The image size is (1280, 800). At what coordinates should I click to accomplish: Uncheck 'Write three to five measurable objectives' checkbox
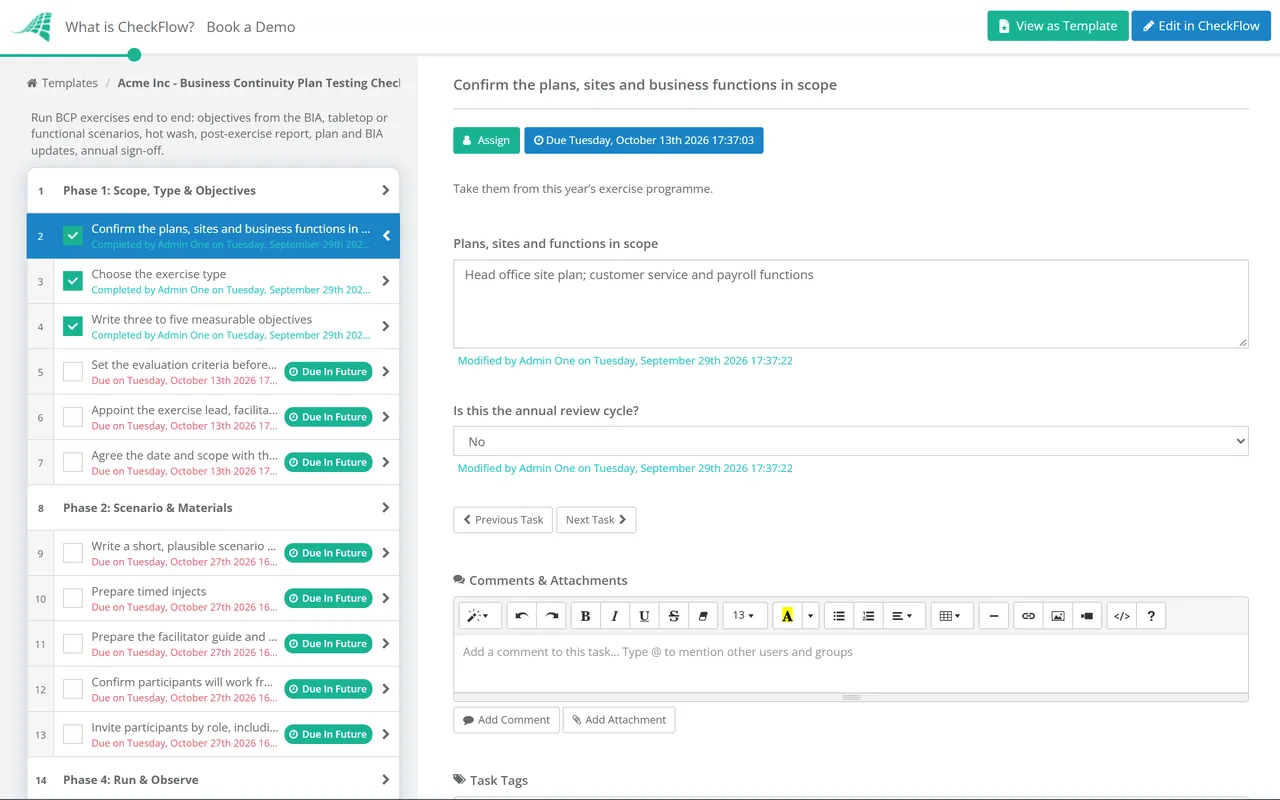(73, 326)
